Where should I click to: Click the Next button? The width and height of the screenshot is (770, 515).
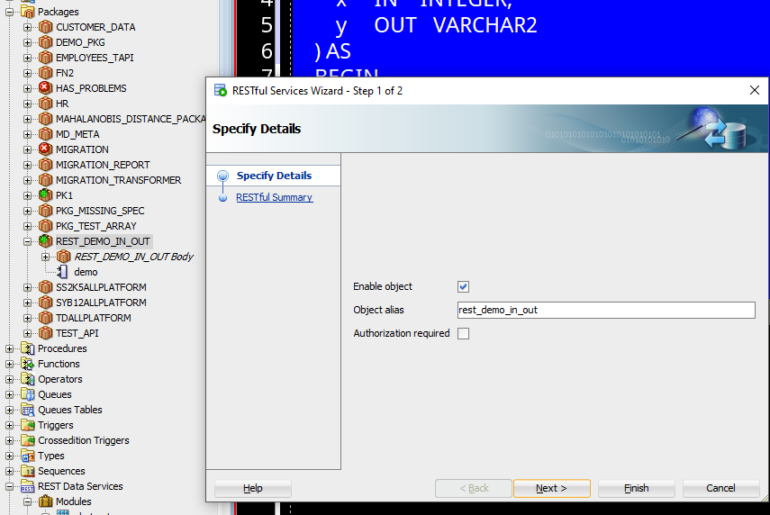point(551,488)
